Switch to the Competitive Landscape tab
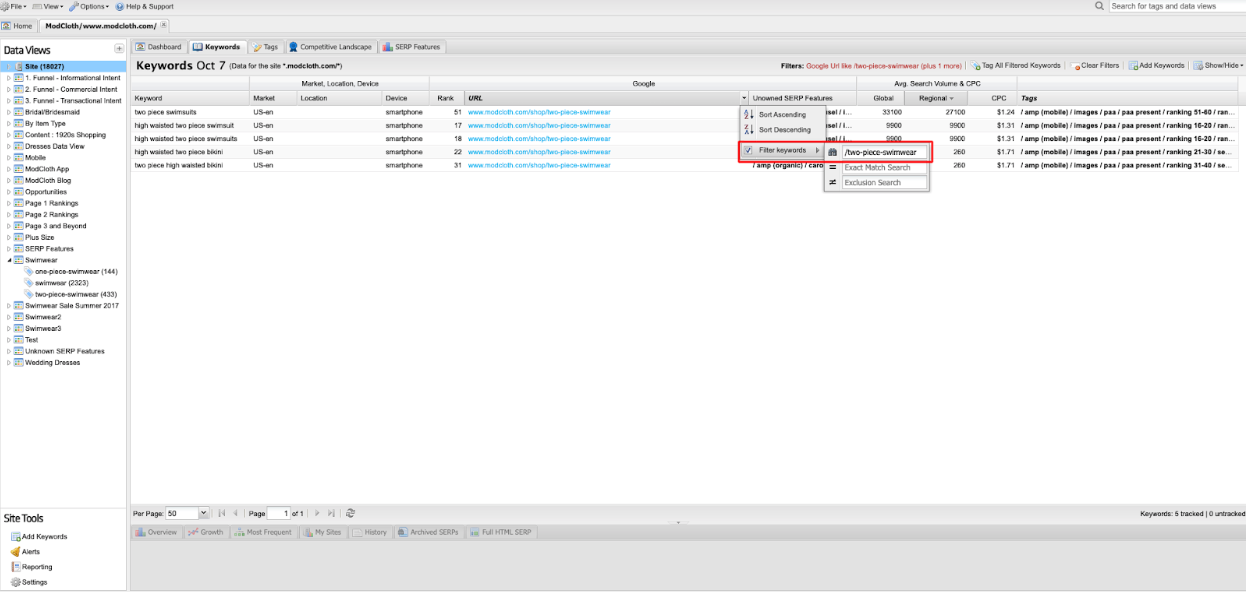This screenshot has width=1246, height=592. [330, 47]
